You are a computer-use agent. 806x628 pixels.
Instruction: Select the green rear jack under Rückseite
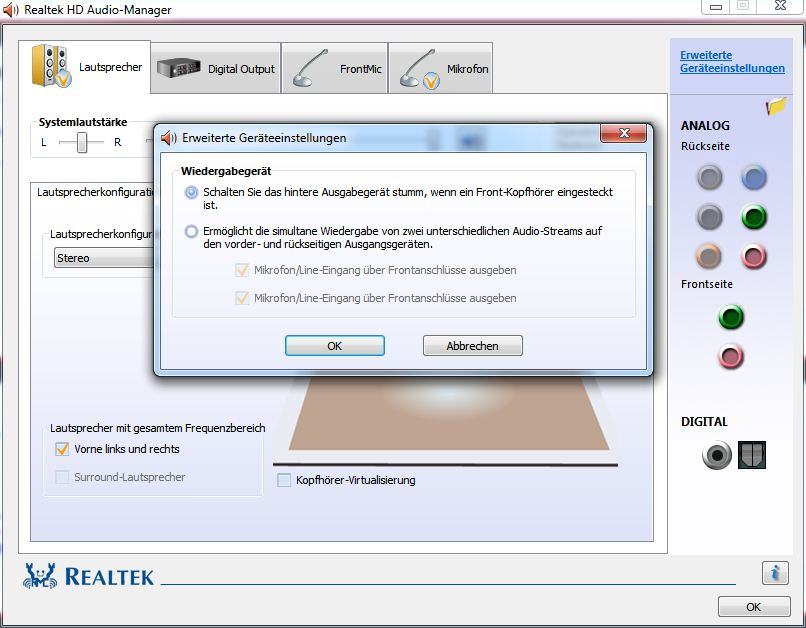tap(754, 217)
